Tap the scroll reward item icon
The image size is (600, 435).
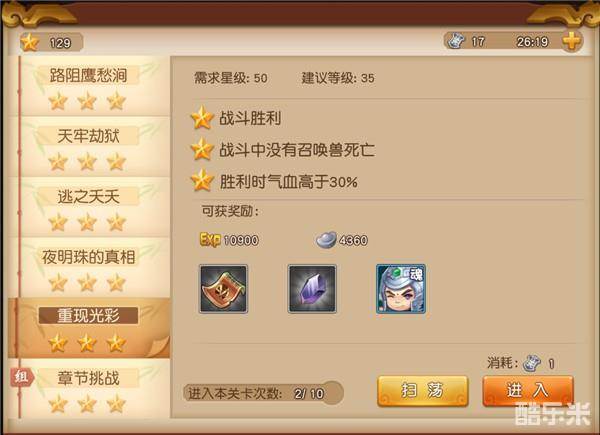[x=224, y=289]
